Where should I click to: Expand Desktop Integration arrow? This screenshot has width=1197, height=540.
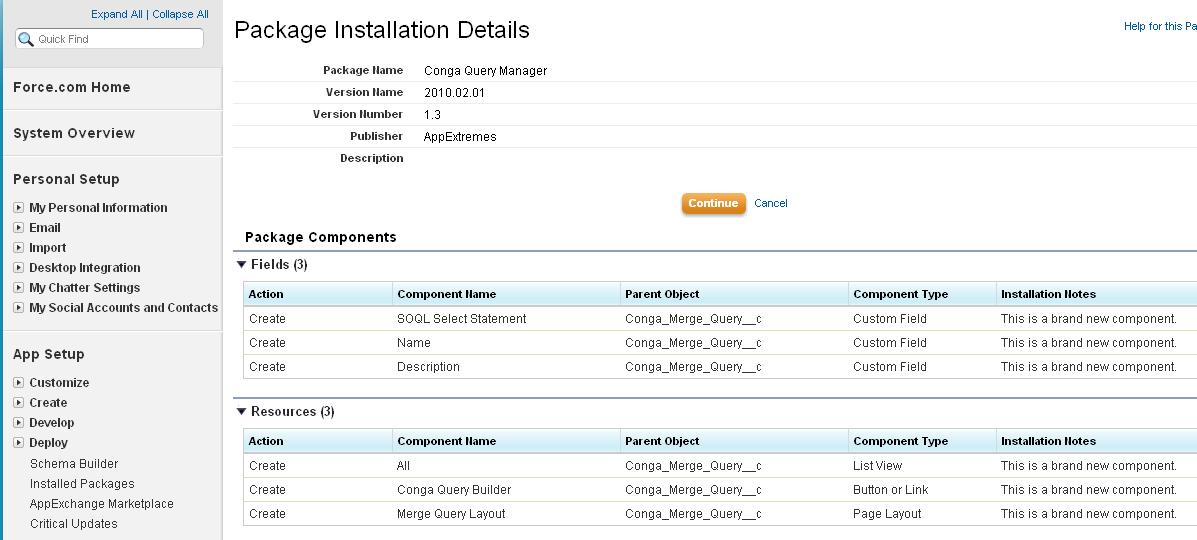click(19, 267)
